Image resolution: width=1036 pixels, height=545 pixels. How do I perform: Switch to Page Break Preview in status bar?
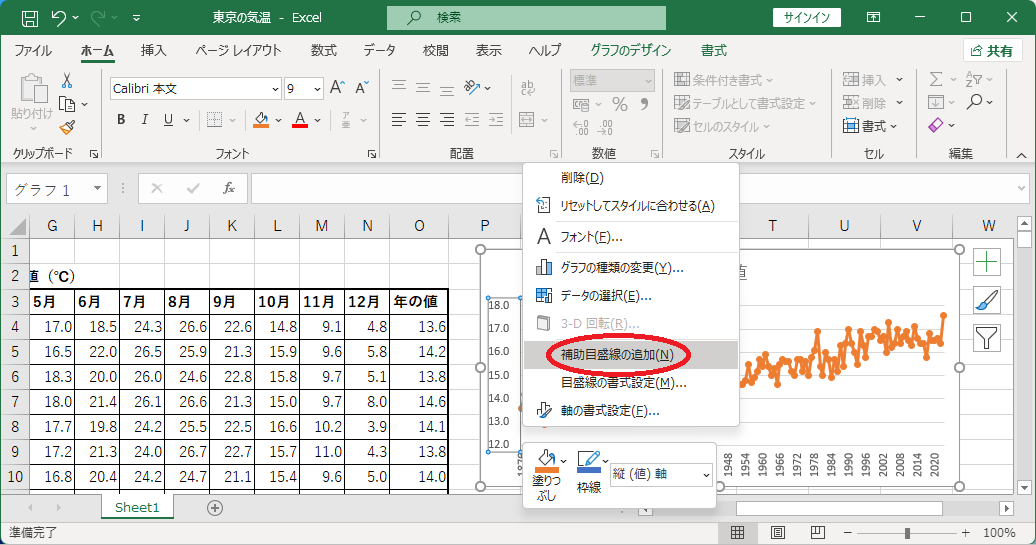(817, 532)
